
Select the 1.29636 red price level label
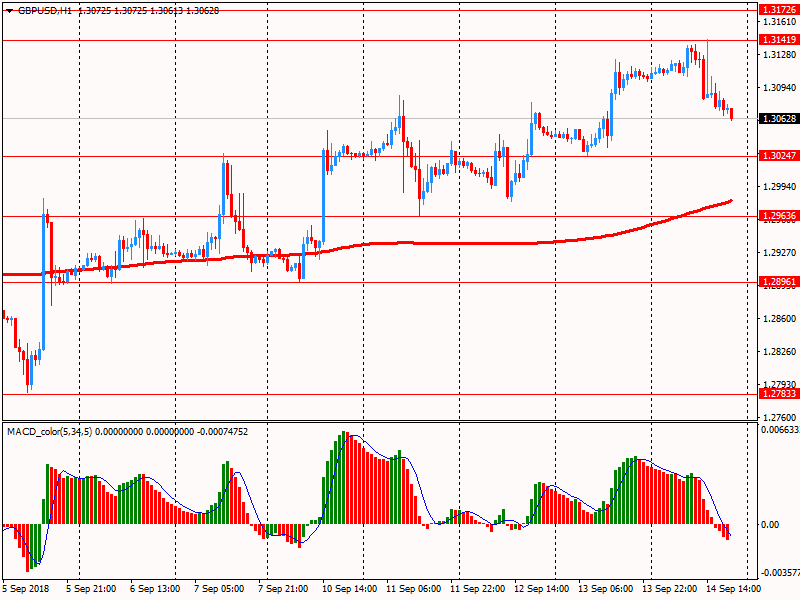pos(779,216)
